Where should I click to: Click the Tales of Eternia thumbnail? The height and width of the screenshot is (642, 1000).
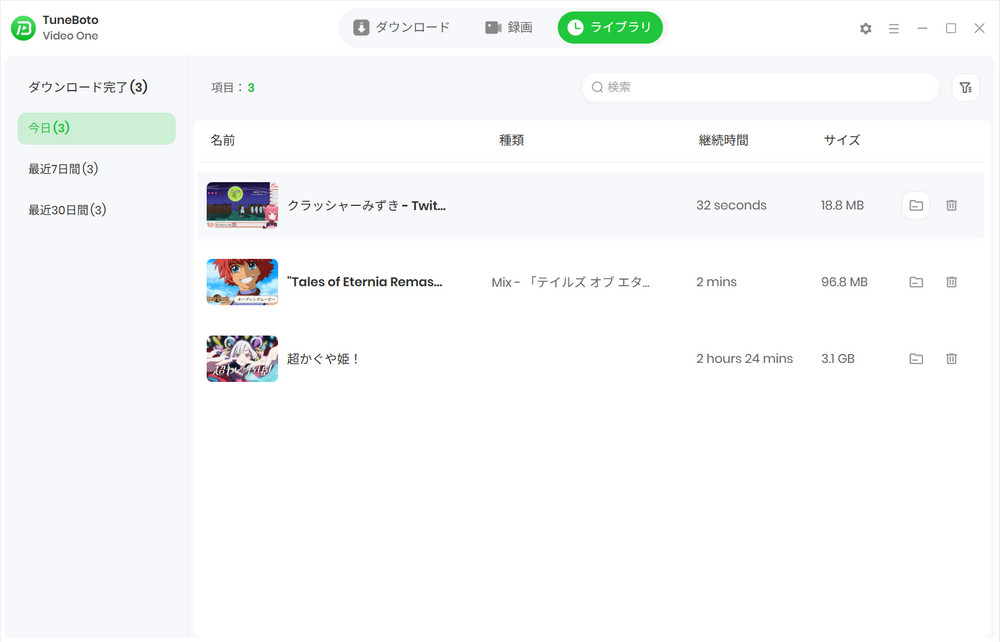pos(242,282)
